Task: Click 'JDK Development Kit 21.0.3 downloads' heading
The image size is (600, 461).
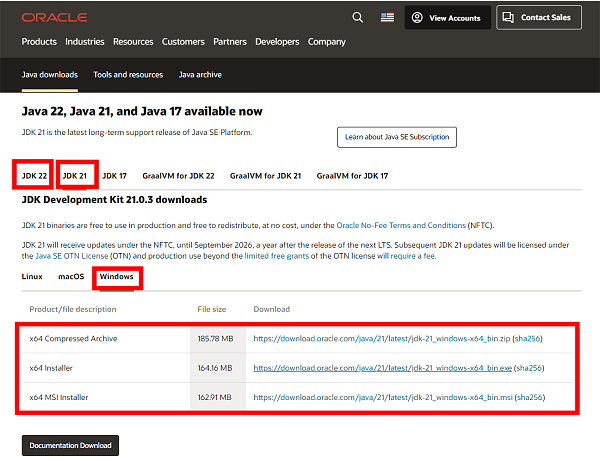Action: pos(114,200)
